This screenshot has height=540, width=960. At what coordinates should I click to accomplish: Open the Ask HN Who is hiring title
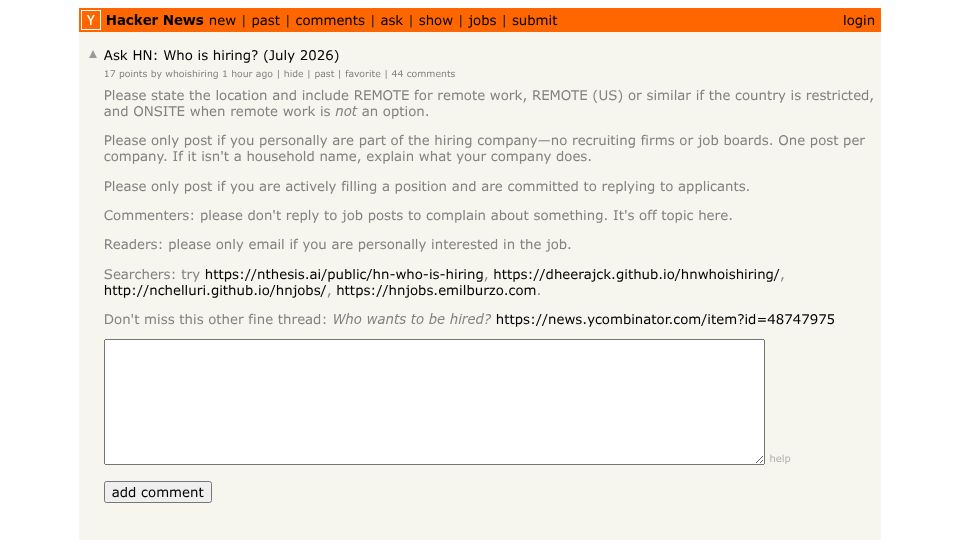[x=221, y=55]
